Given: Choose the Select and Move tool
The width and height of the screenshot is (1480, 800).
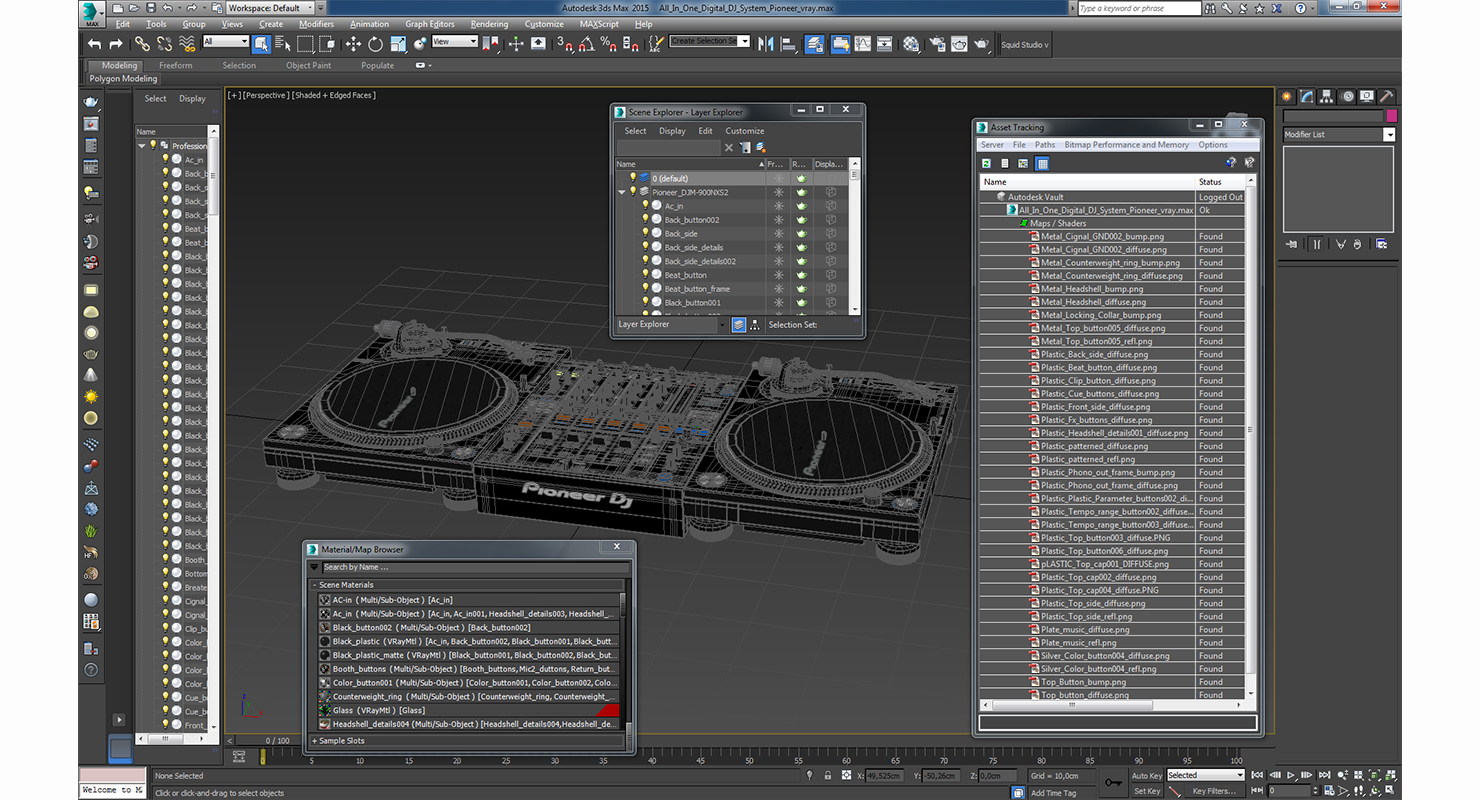Looking at the screenshot, I should 353,44.
